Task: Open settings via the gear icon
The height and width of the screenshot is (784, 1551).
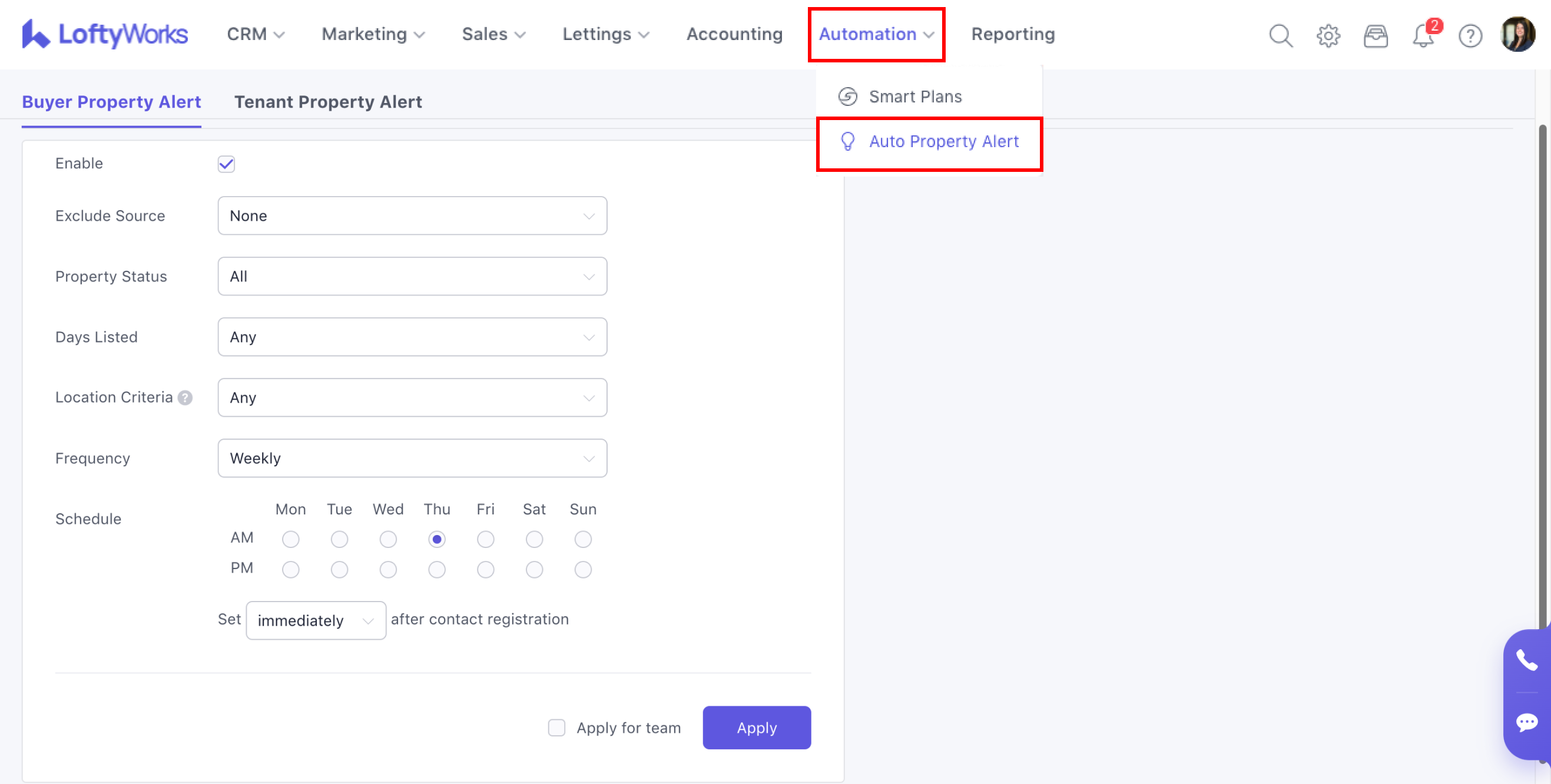Action: pos(1328,35)
